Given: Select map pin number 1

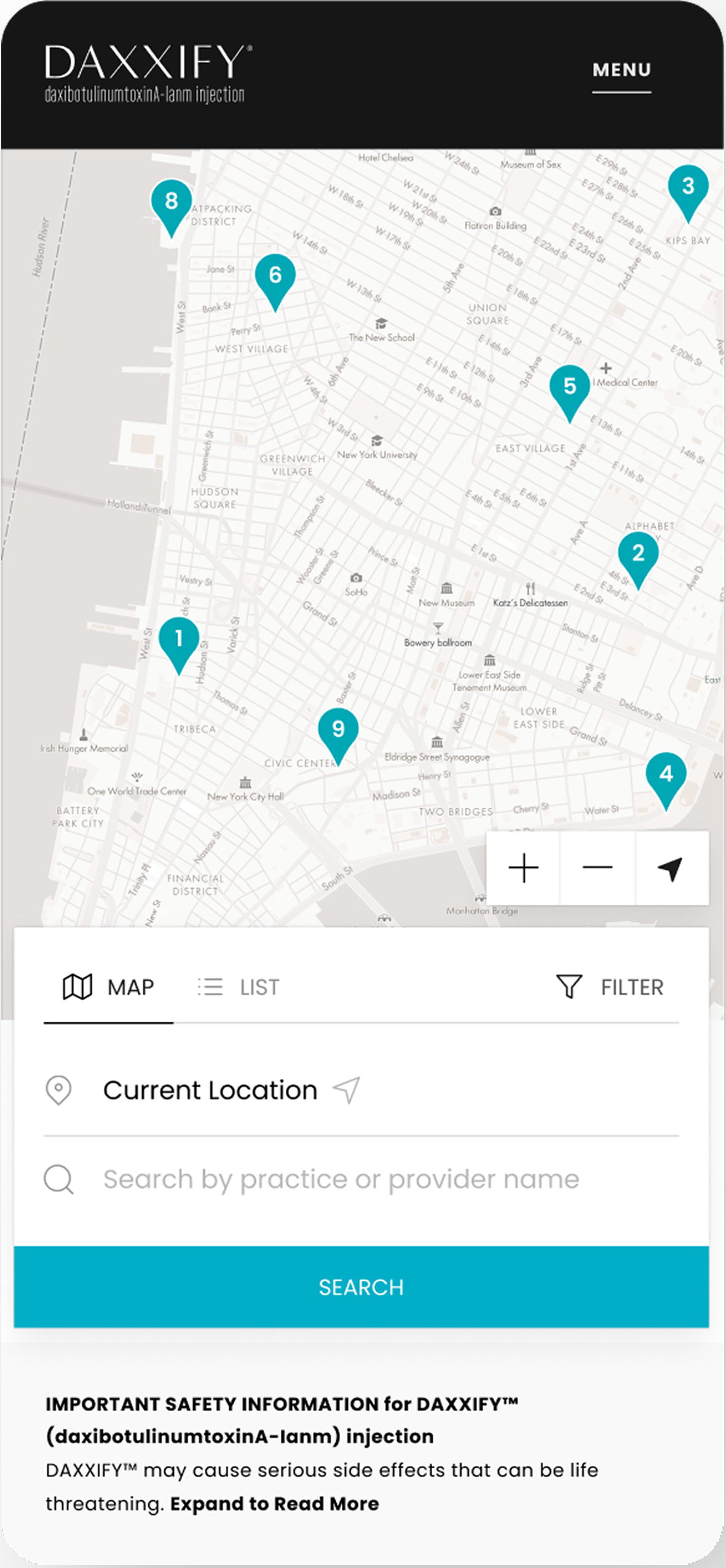Looking at the screenshot, I should (179, 645).
